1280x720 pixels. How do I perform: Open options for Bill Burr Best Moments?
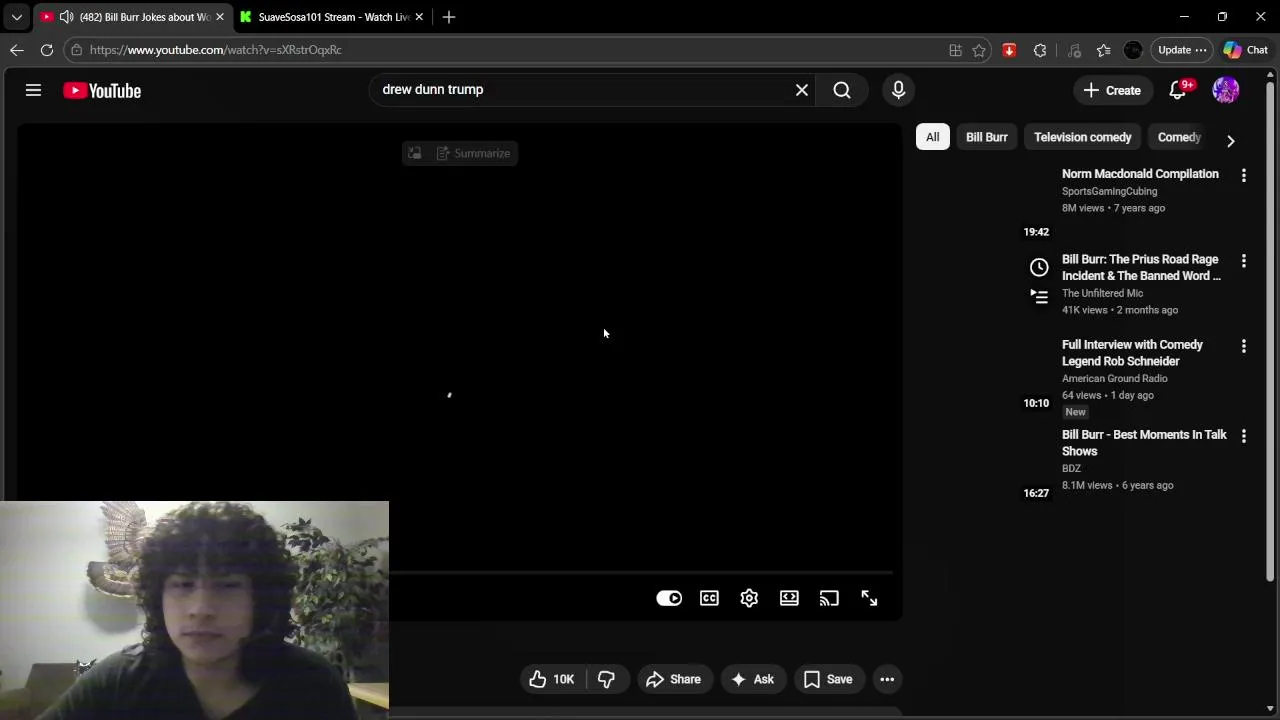tap(1243, 436)
